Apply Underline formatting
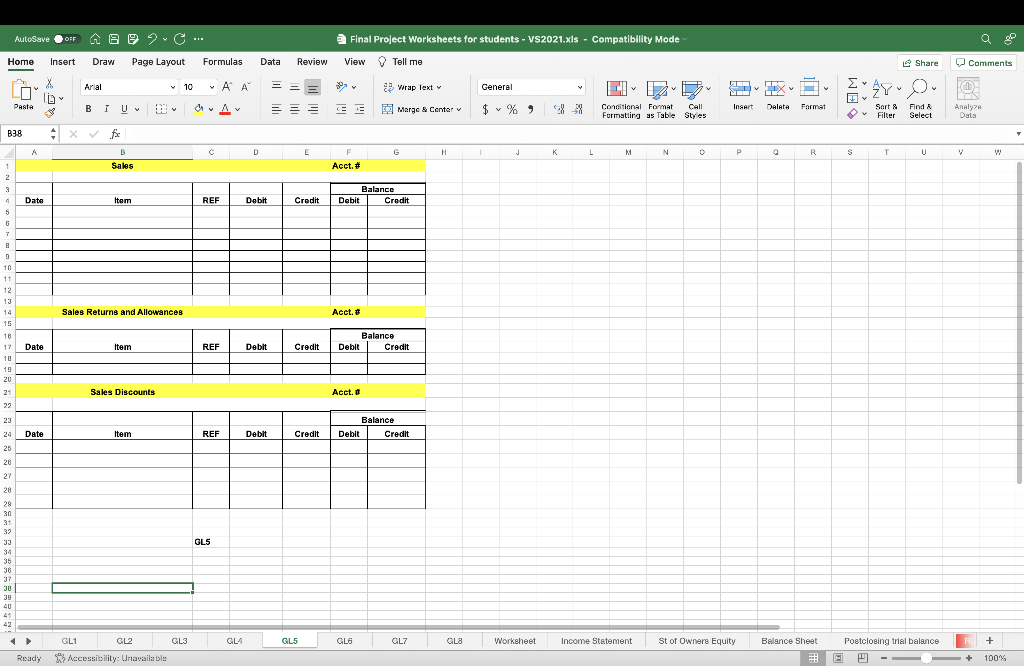This screenshot has height=666, width=1024. click(x=124, y=109)
